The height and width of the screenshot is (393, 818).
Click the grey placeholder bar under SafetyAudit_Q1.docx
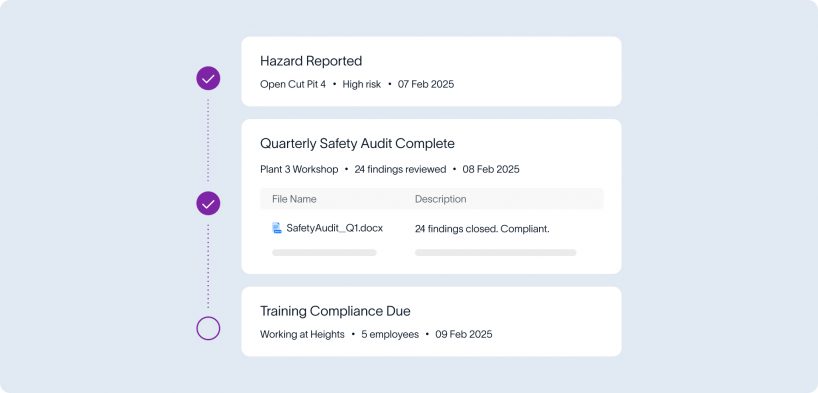pos(324,253)
